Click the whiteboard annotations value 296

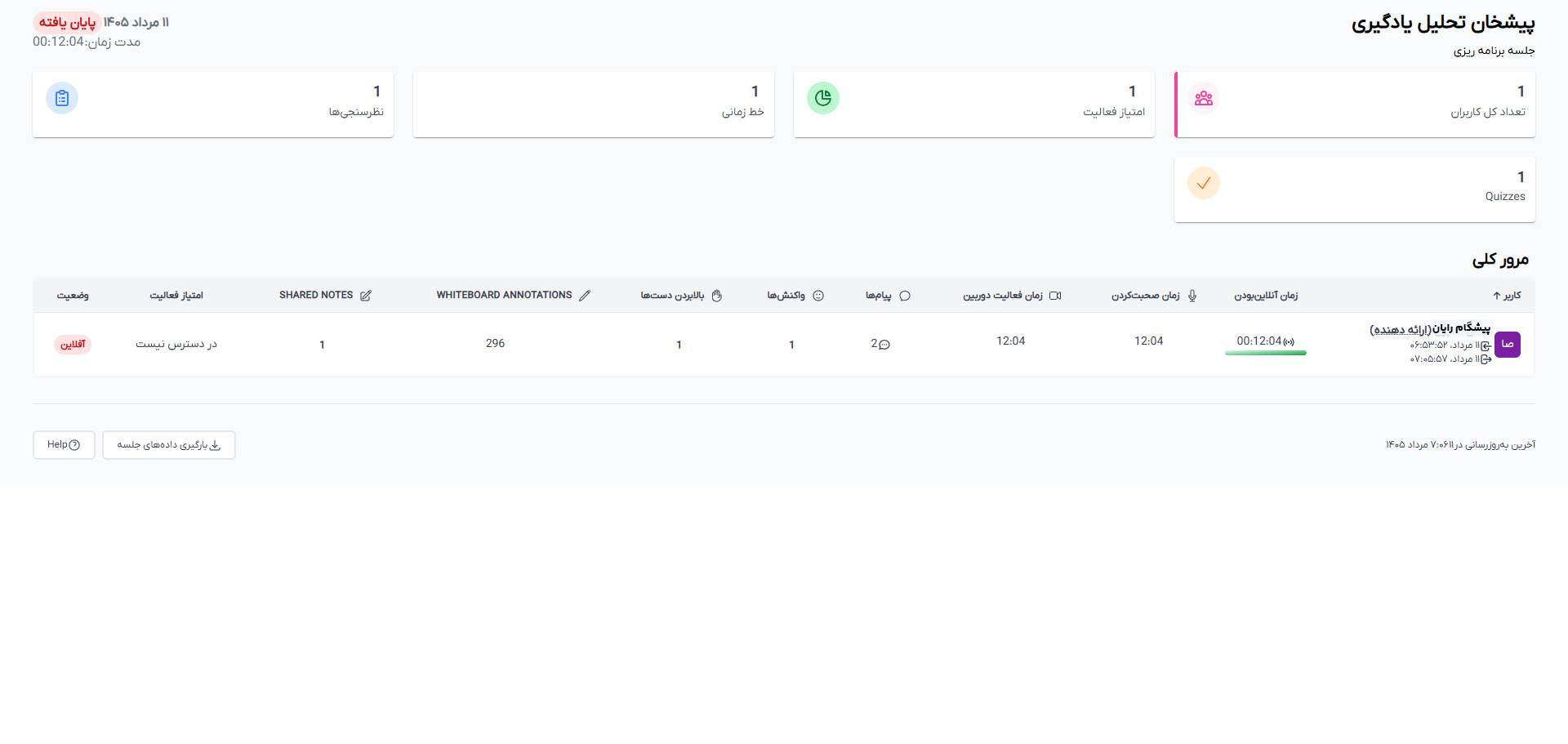[x=495, y=344]
